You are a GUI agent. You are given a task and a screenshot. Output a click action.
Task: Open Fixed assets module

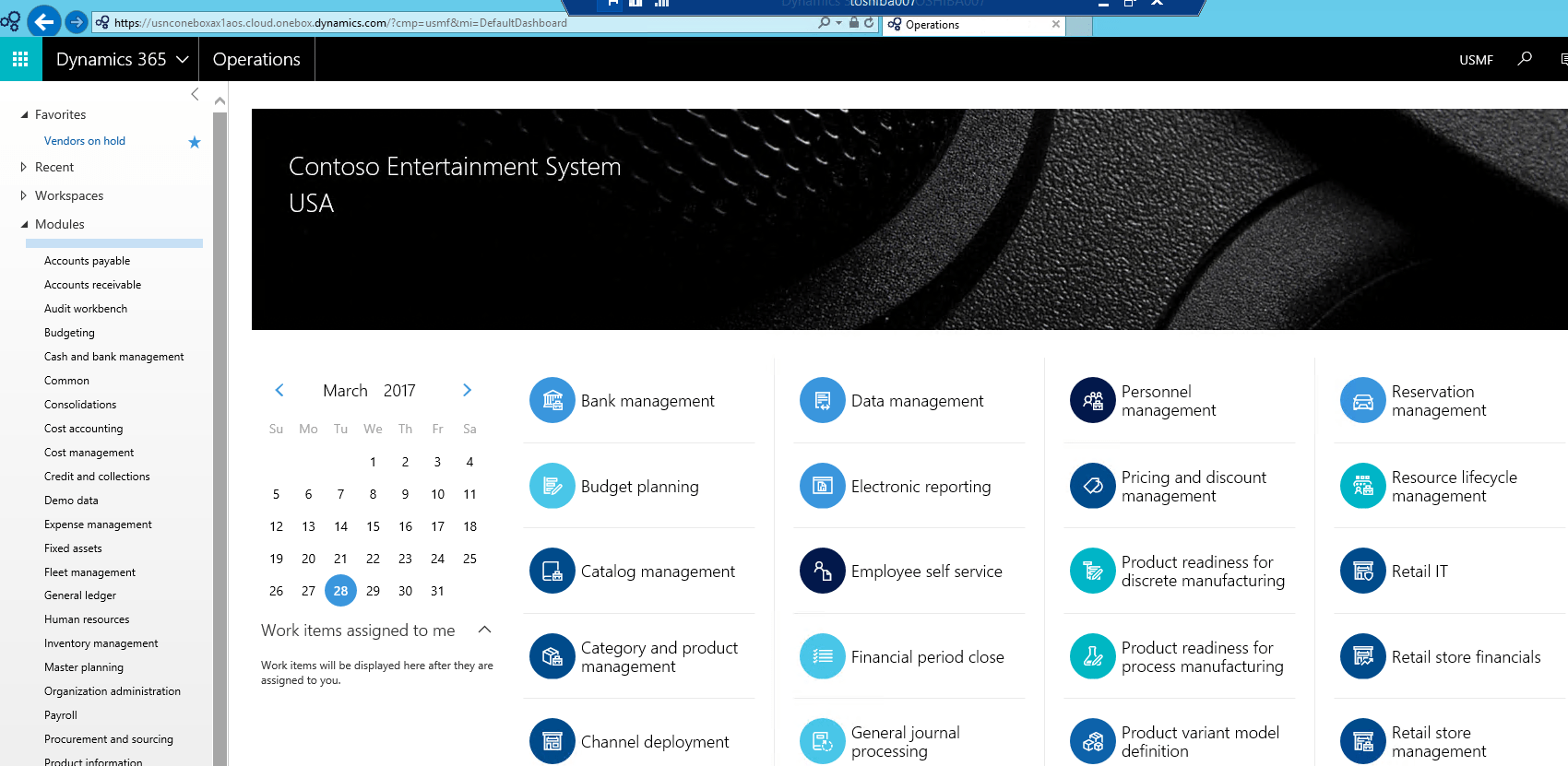[x=73, y=548]
